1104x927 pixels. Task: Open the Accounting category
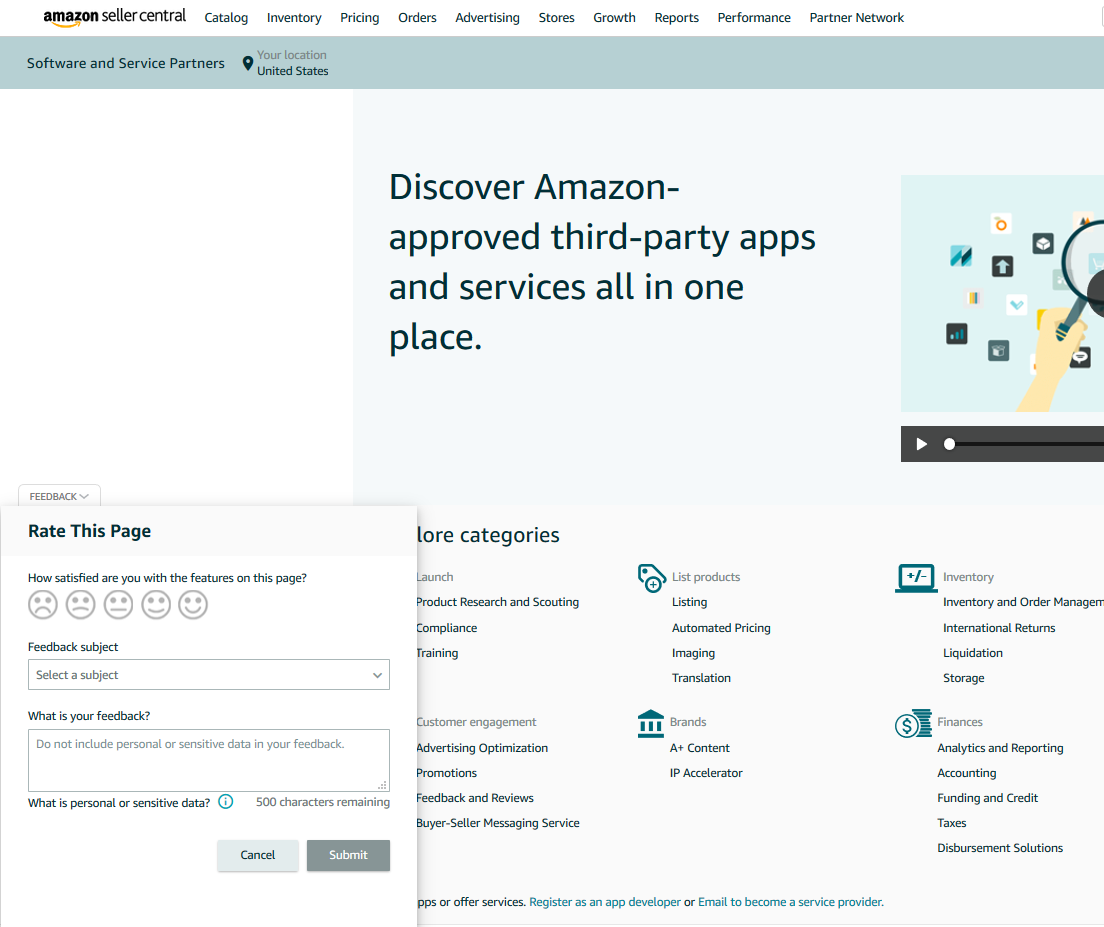[x=967, y=773]
